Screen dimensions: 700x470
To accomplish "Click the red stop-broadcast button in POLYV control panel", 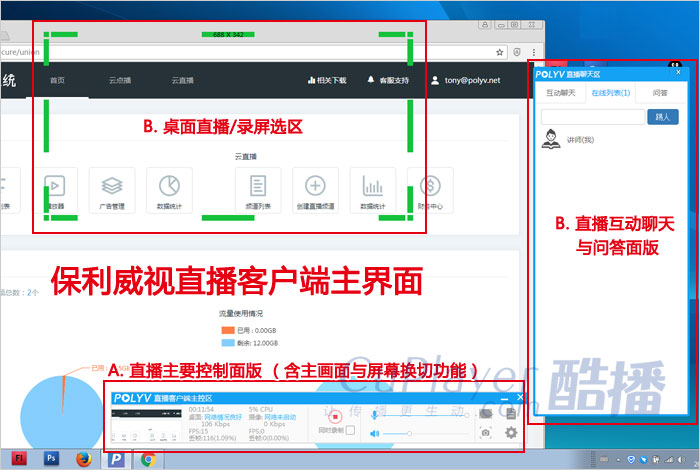I will 335,417.
